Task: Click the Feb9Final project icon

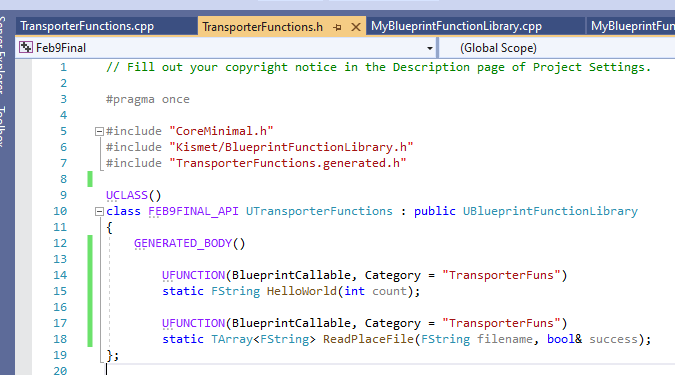Action: tap(26, 47)
